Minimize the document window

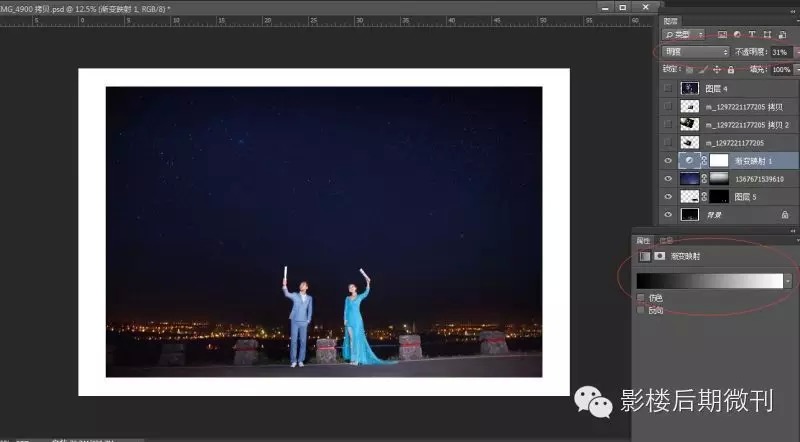pyautogui.click(x=605, y=8)
